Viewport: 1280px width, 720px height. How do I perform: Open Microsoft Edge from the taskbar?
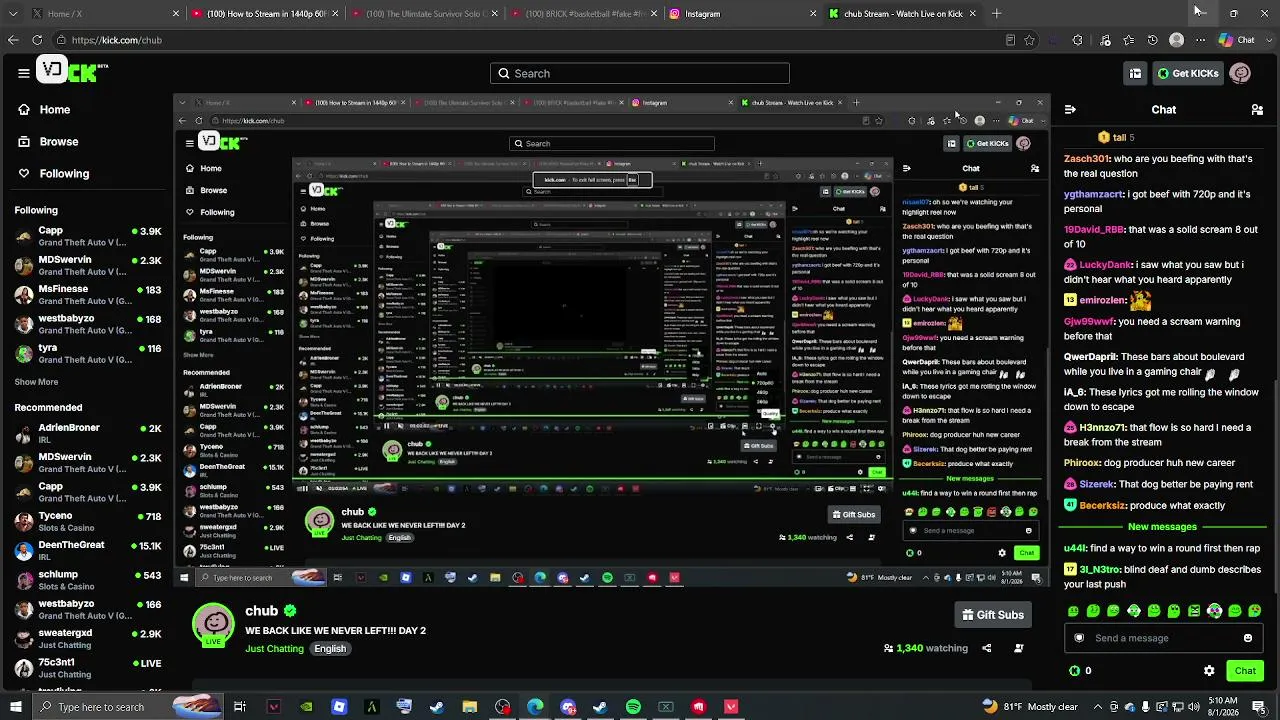pos(535,707)
